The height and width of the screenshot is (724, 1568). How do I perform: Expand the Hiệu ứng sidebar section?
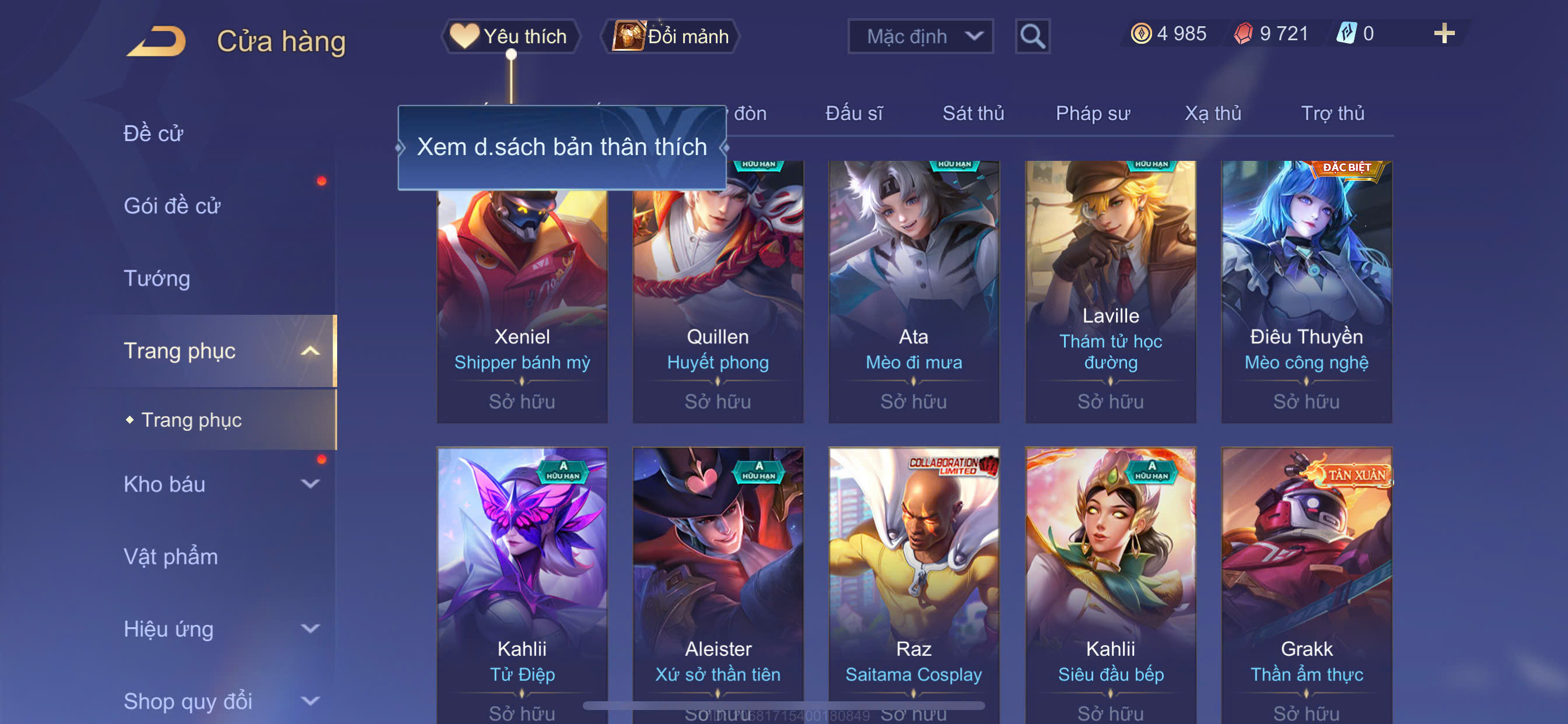tap(310, 628)
